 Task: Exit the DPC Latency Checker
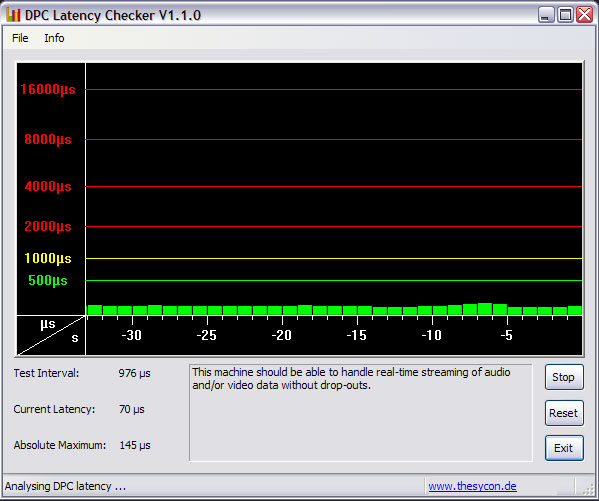click(x=564, y=448)
